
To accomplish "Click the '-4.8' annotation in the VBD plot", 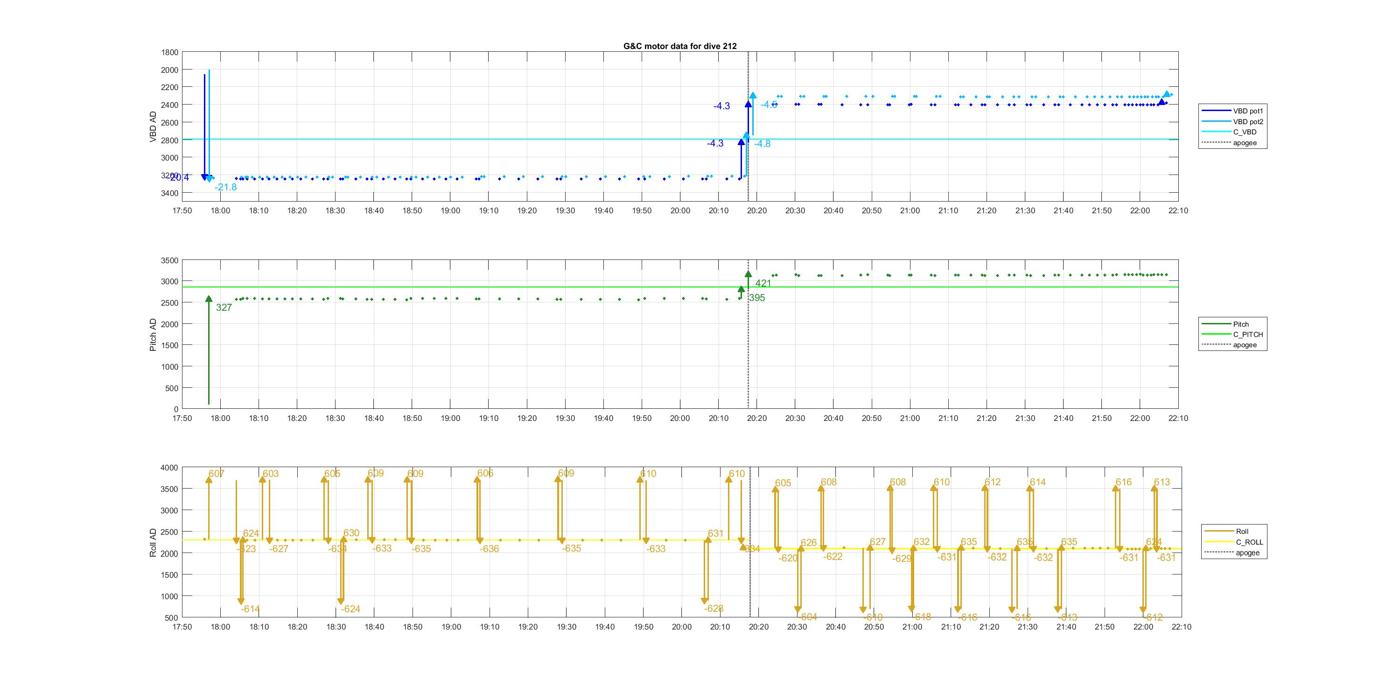I will (x=762, y=144).
